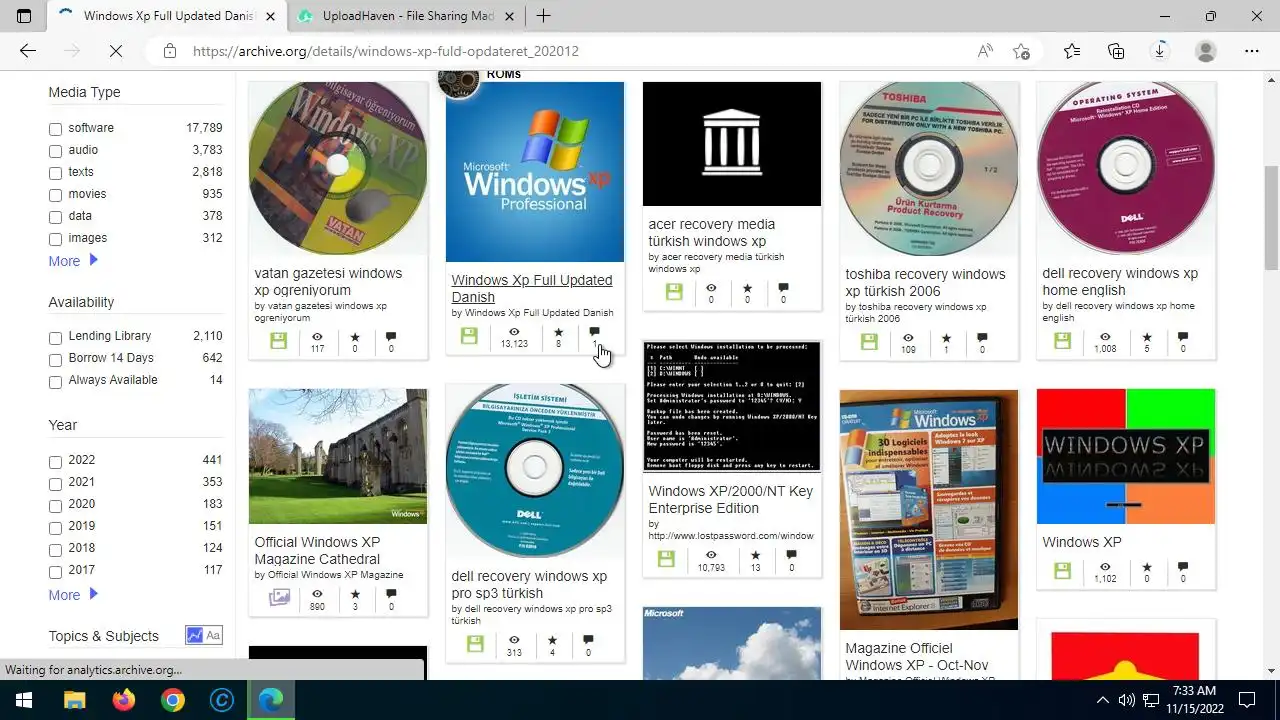Open vatan gazetesi windows xp ogreniyorum
1280x720 pixels.
click(x=328, y=281)
